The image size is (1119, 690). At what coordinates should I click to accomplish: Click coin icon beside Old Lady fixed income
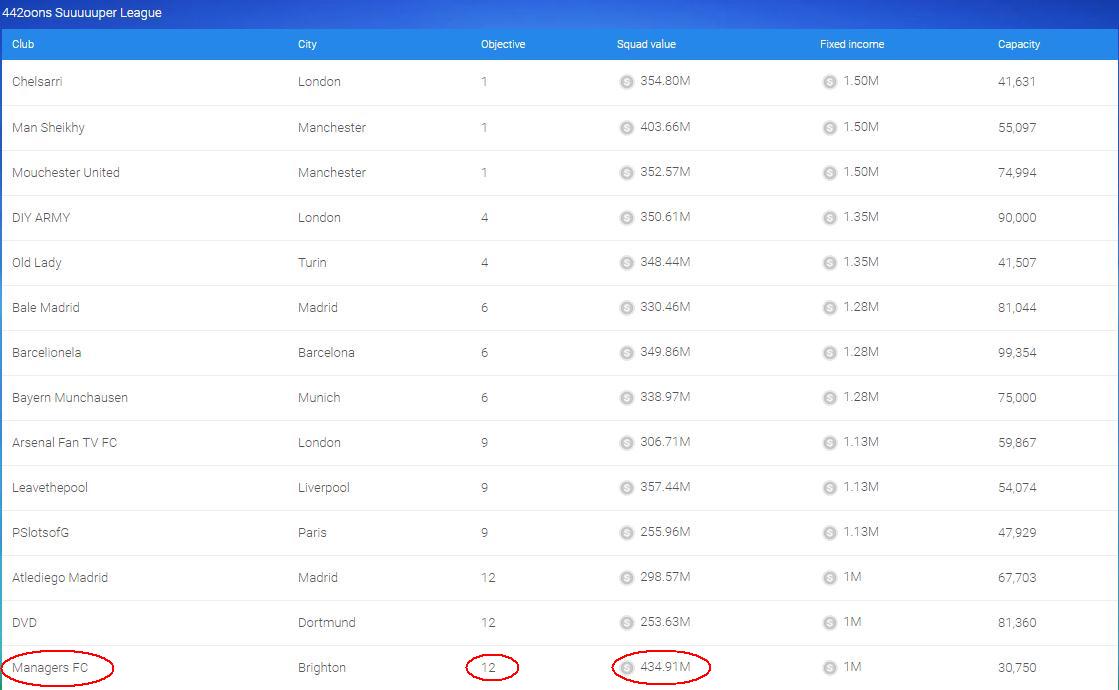point(829,263)
